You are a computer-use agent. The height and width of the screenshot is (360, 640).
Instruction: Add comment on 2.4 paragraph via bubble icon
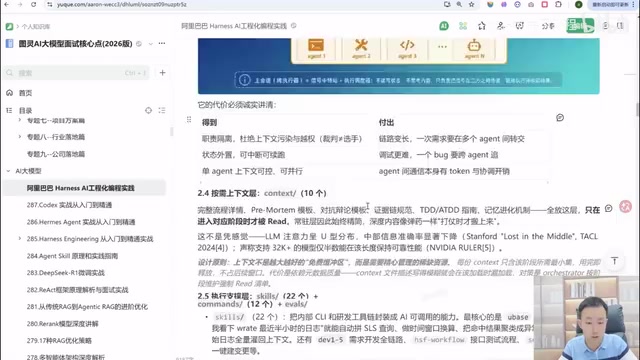609,209
